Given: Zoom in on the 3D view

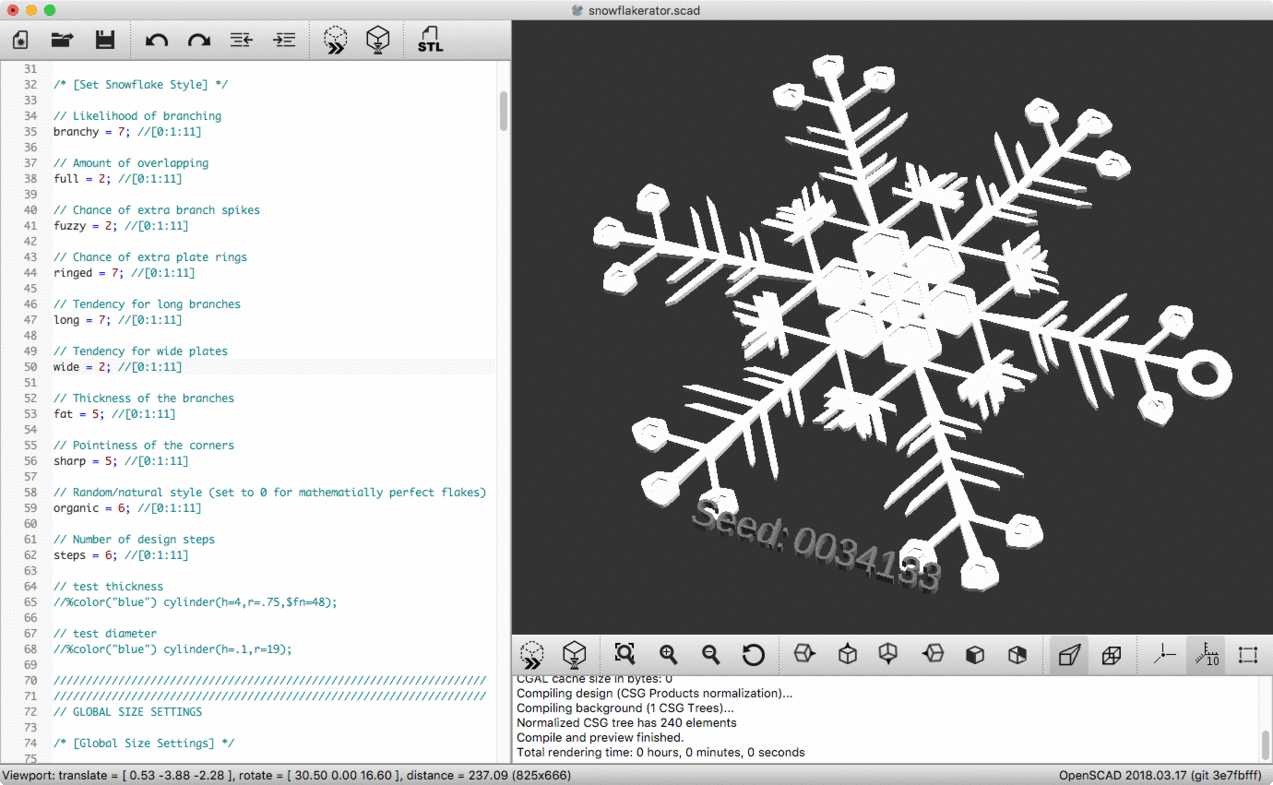Looking at the screenshot, I should point(669,654).
